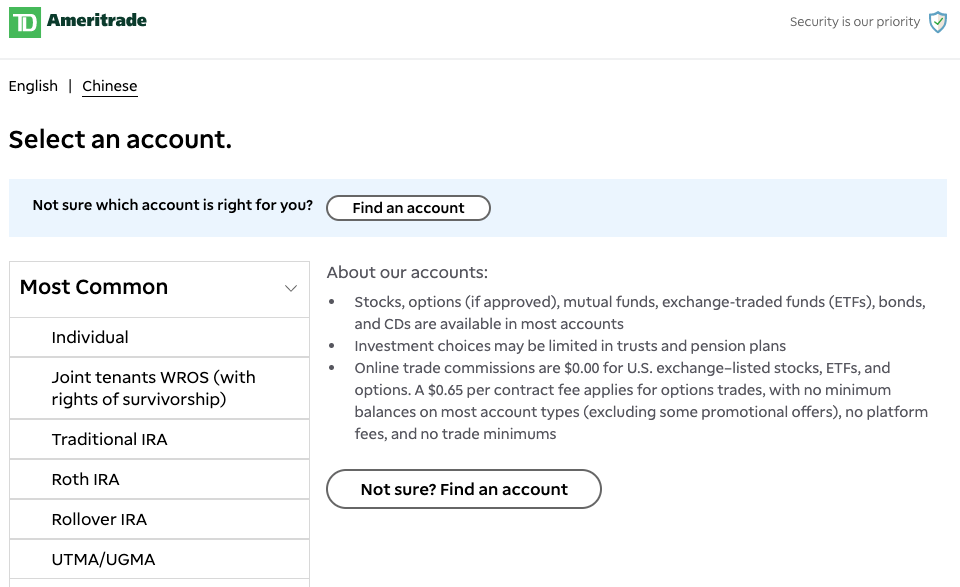Click the 'Security is our priority' text
Screen dimensions: 960x587
[x=854, y=22]
